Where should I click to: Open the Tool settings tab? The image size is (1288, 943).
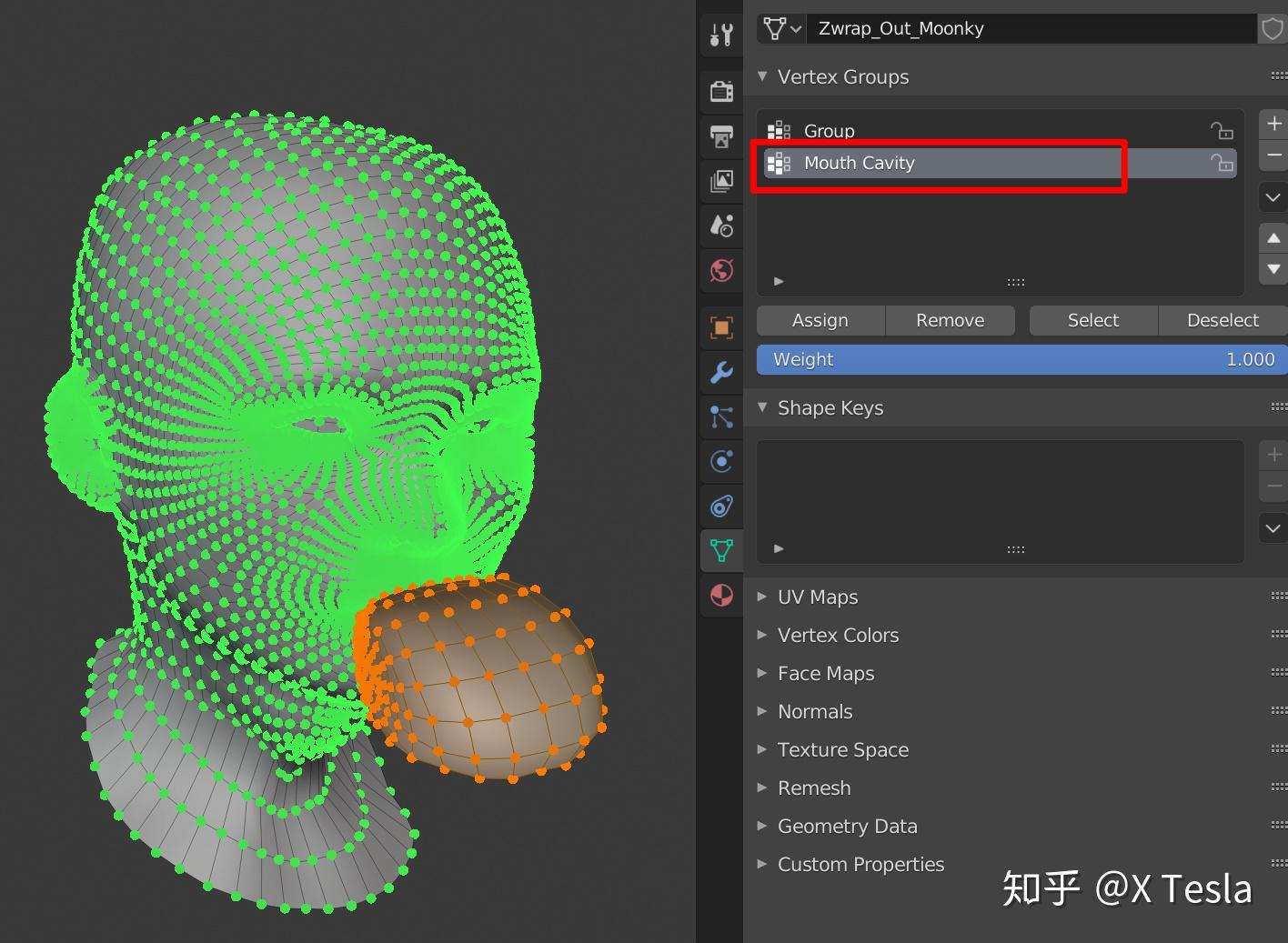pos(721,35)
